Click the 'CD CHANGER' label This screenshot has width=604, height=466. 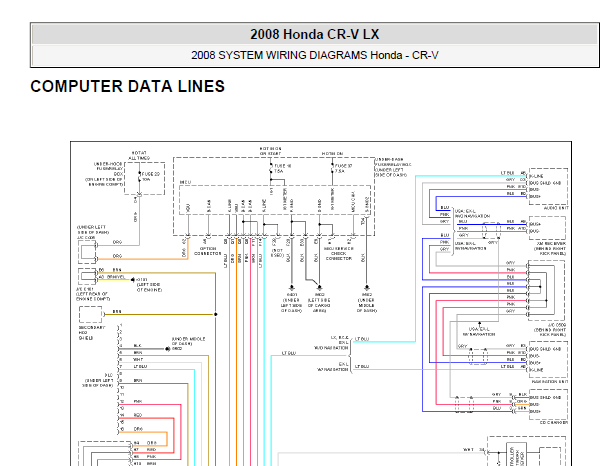(x=554, y=422)
